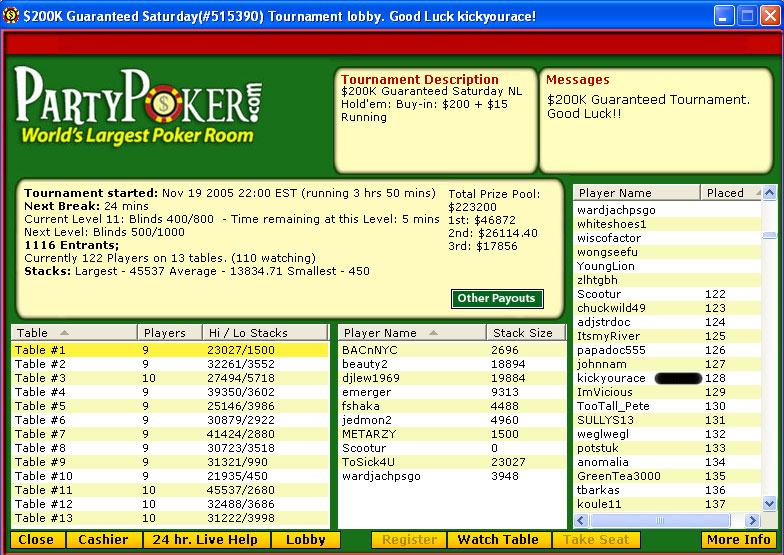Open the Lobby from the bottom bar

tap(305, 540)
